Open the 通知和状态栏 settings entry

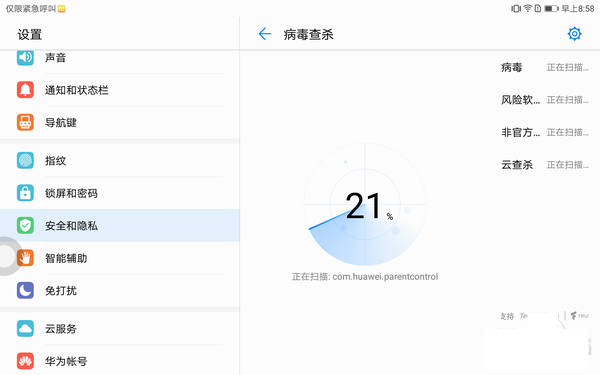pyautogui.click(x=120, y=90)
